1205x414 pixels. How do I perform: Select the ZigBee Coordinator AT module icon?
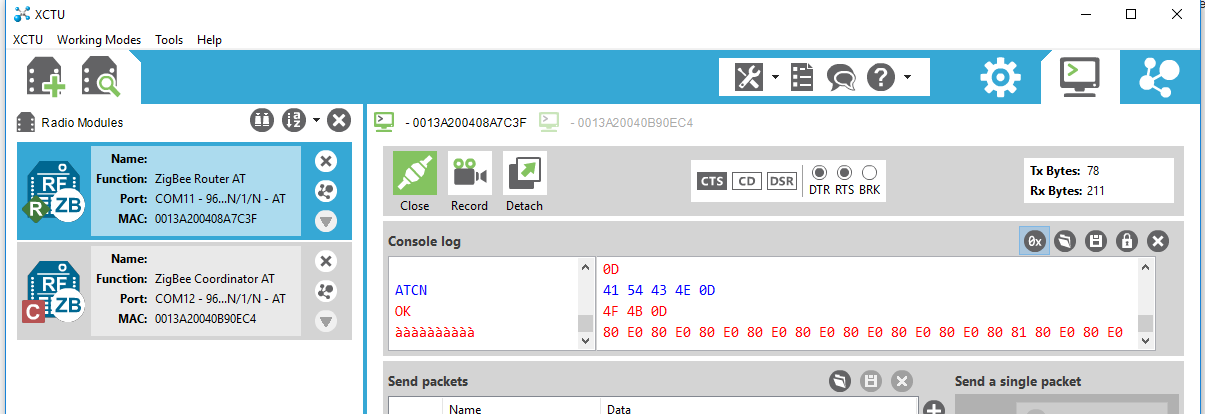pyautogui.click(x=54, y=291)
